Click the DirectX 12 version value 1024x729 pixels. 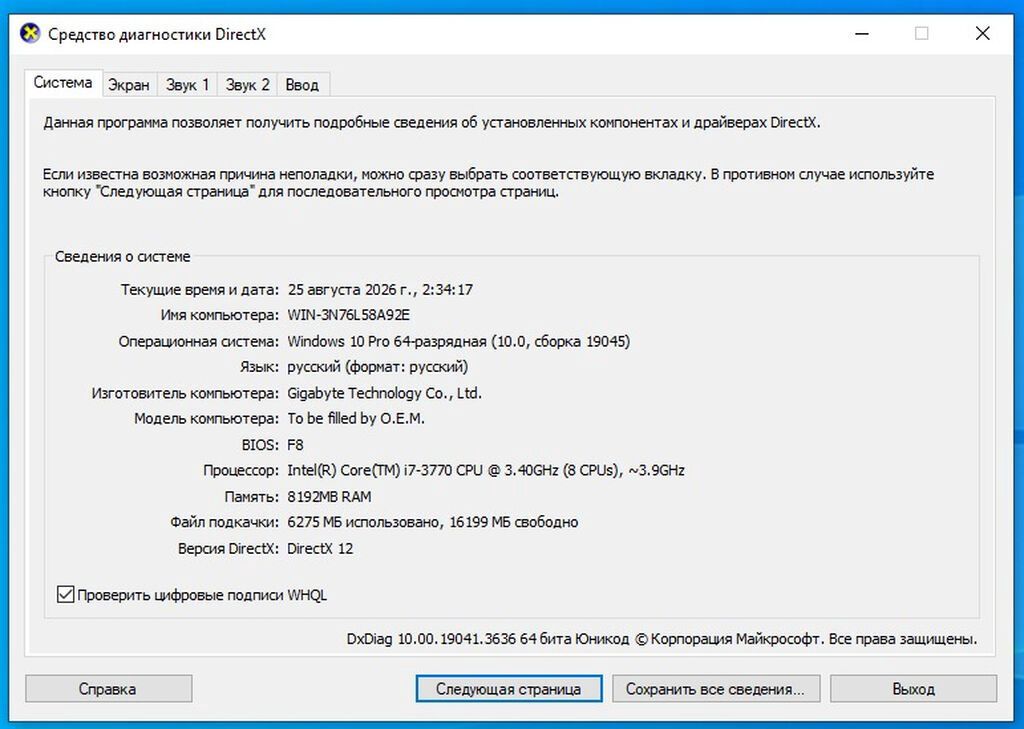320,549
